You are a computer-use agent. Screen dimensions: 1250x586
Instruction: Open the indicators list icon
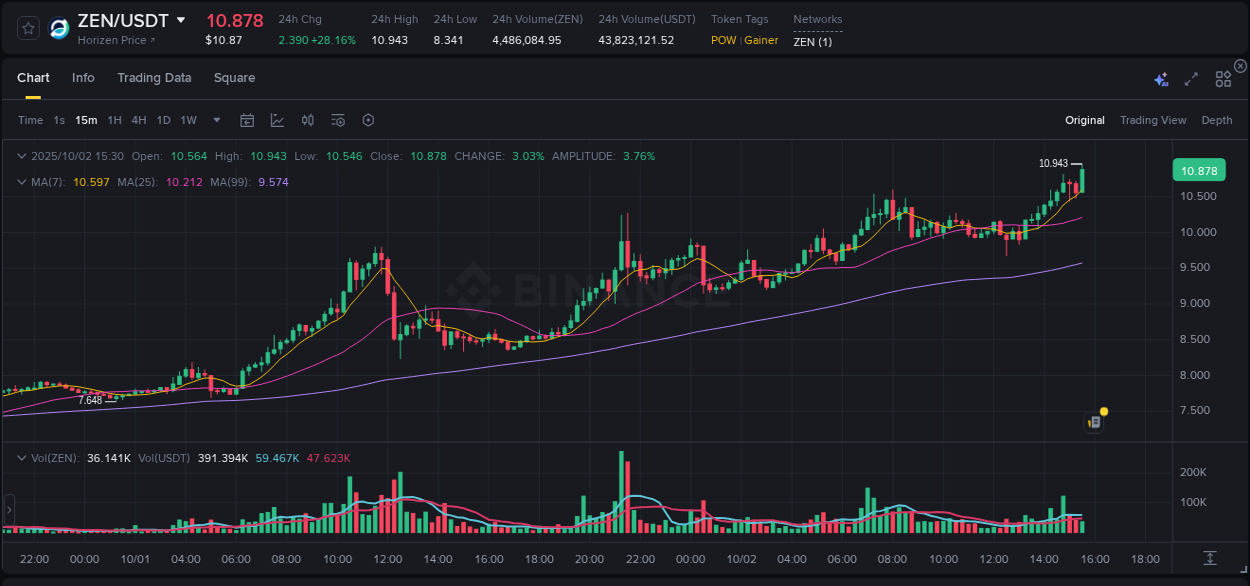click(337, 120)
